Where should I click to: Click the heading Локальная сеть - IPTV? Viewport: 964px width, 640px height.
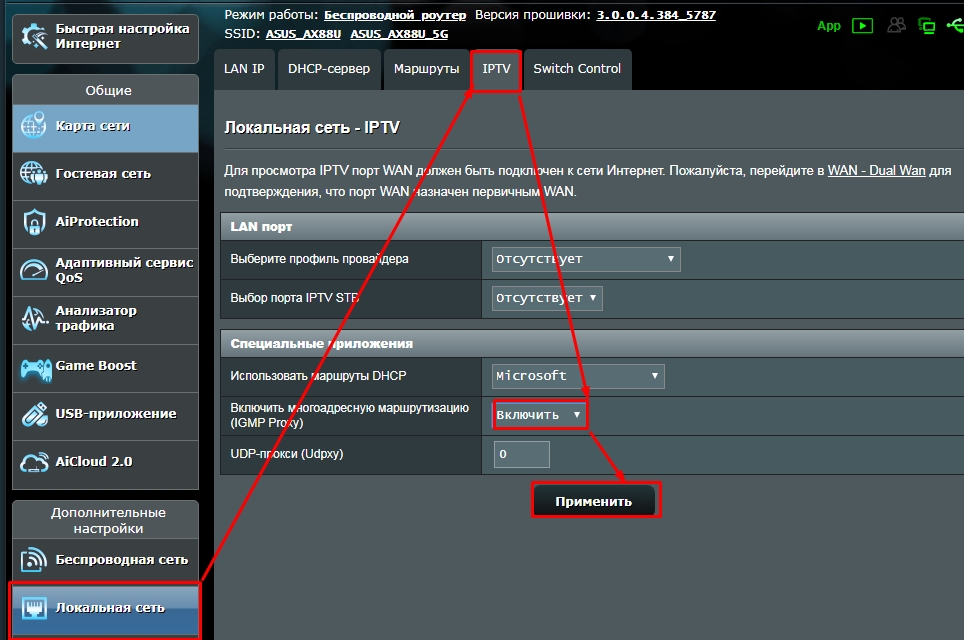312,127
